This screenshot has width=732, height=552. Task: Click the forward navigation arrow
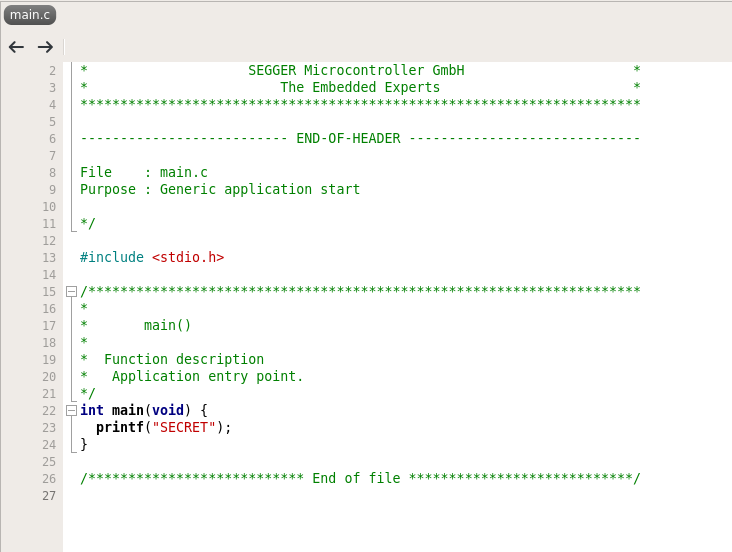coord(45,47)
